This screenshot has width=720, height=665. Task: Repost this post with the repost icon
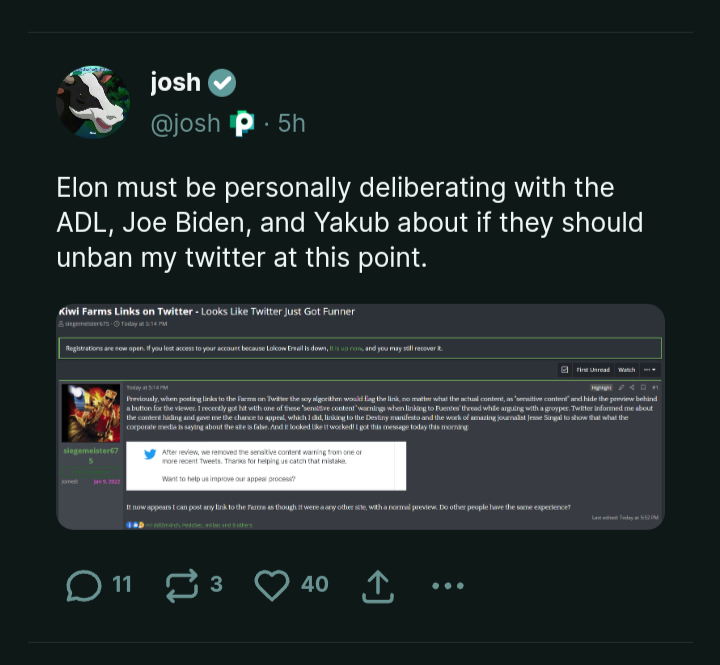coord(181,586)
